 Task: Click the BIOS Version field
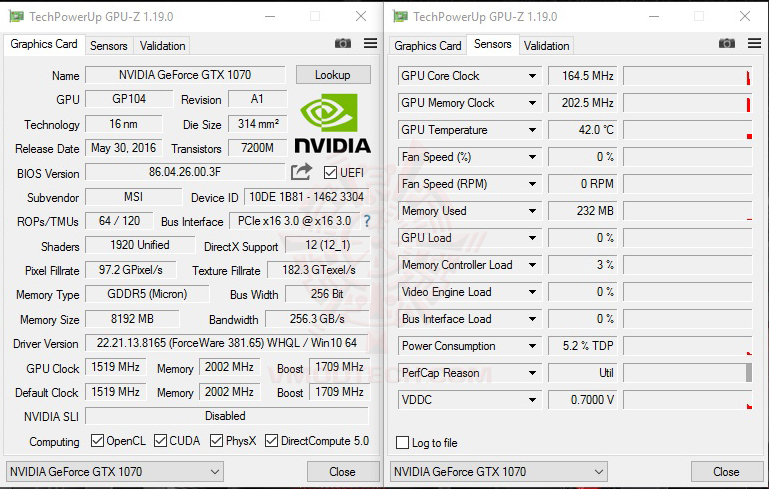[186, 172]
